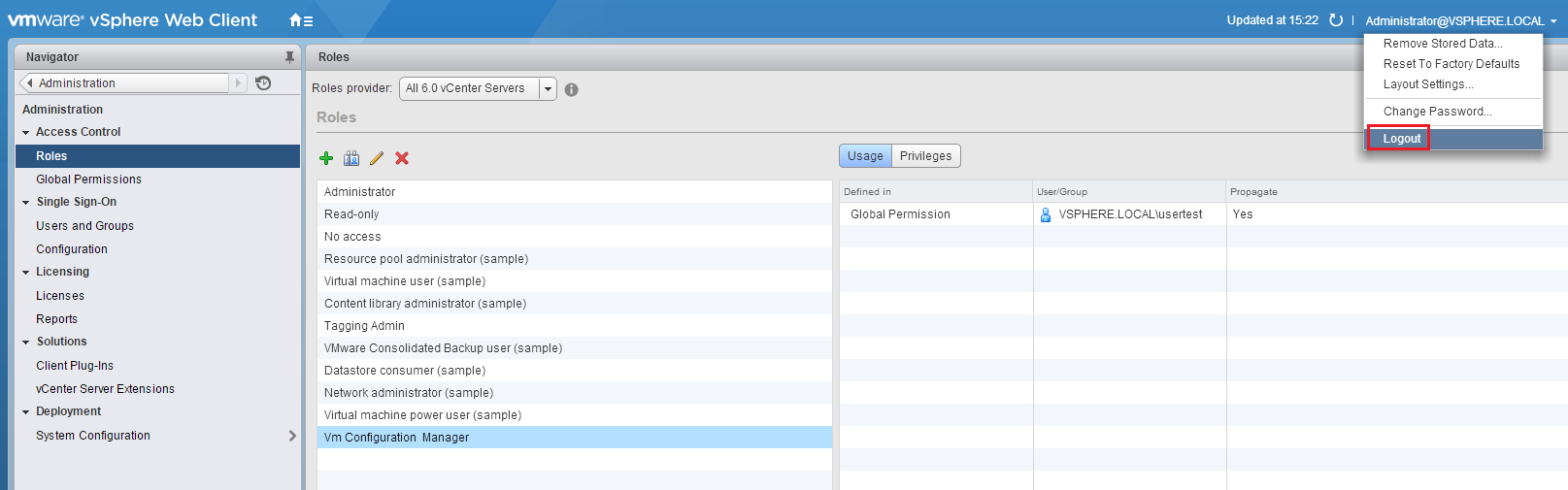Viewport: 1568px width, 490px height.
Task: Delete the selected role with red X
Action: tap(402, 158)
